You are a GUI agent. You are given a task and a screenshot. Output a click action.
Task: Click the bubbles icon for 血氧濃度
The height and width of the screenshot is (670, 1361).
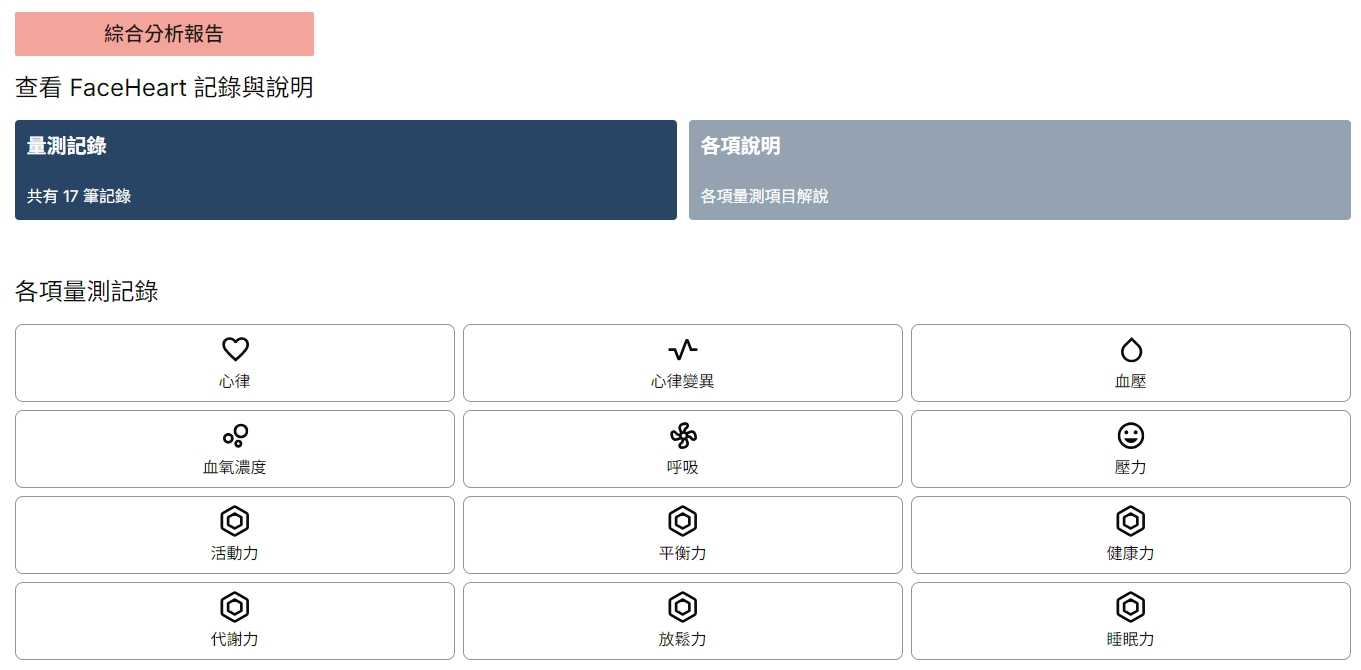click(x=235, y=435)
